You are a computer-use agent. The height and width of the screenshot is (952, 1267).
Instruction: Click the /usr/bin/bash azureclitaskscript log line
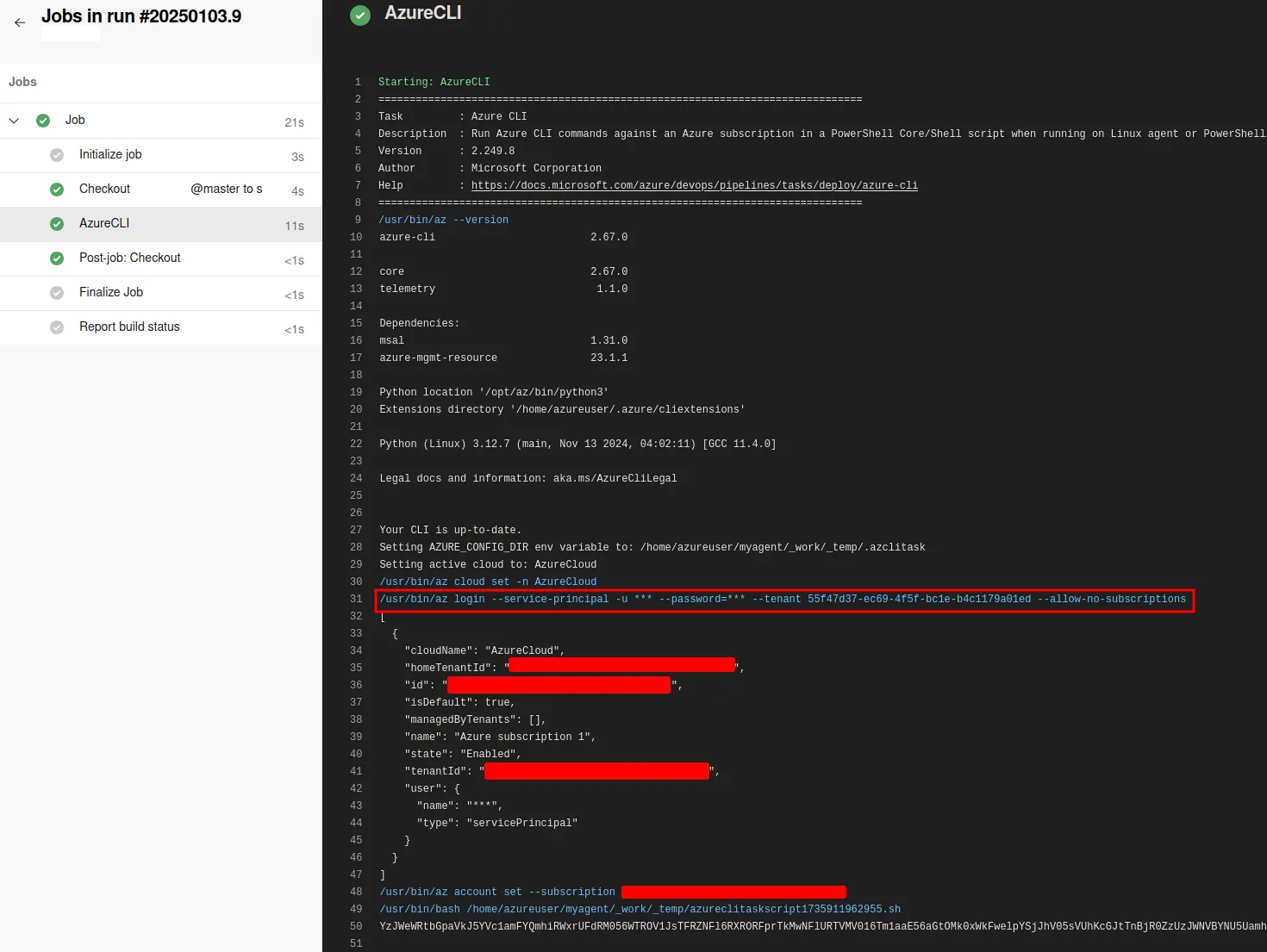(640, 909)
